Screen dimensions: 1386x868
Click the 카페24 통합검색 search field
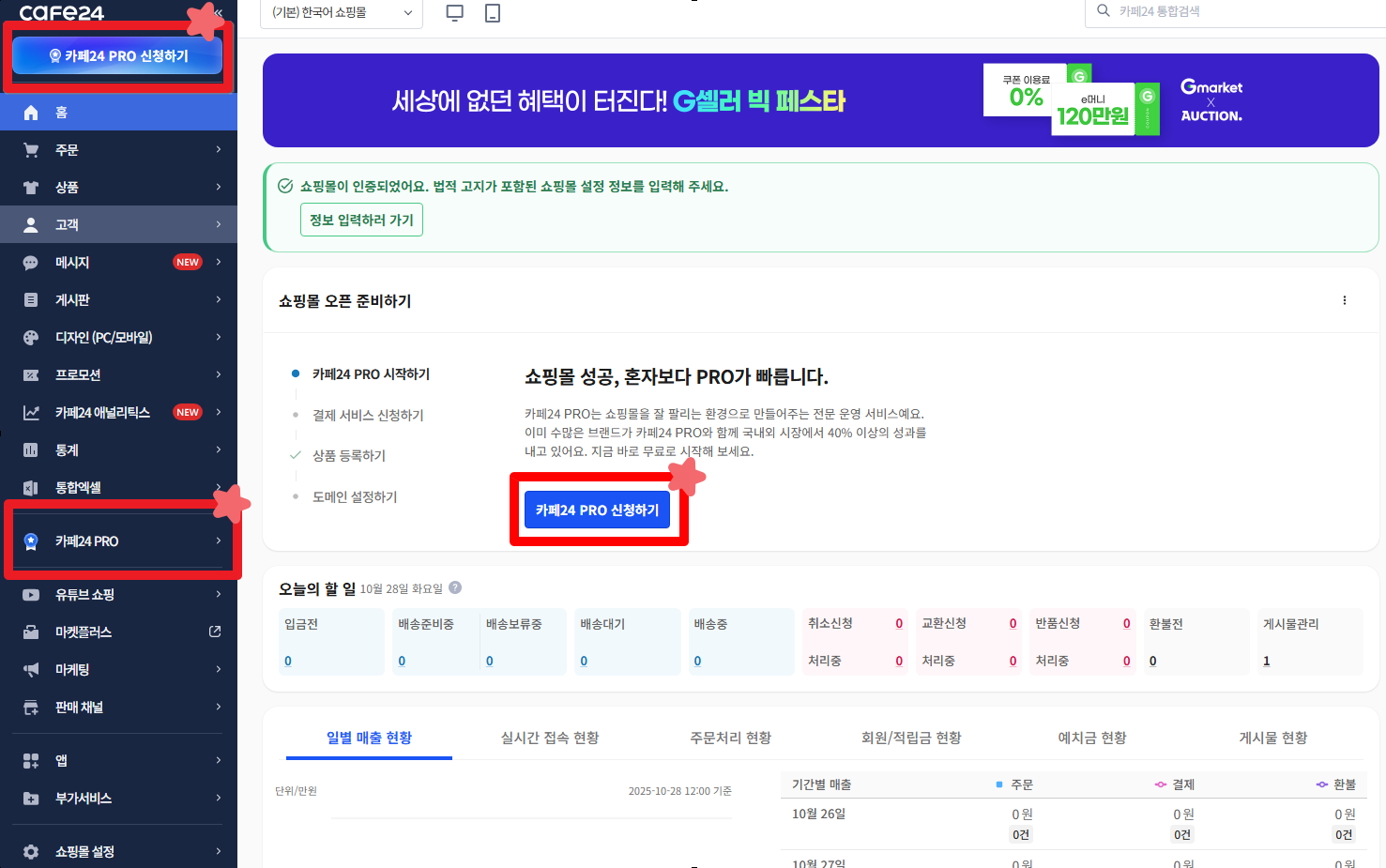click(x=1235, y=11)
